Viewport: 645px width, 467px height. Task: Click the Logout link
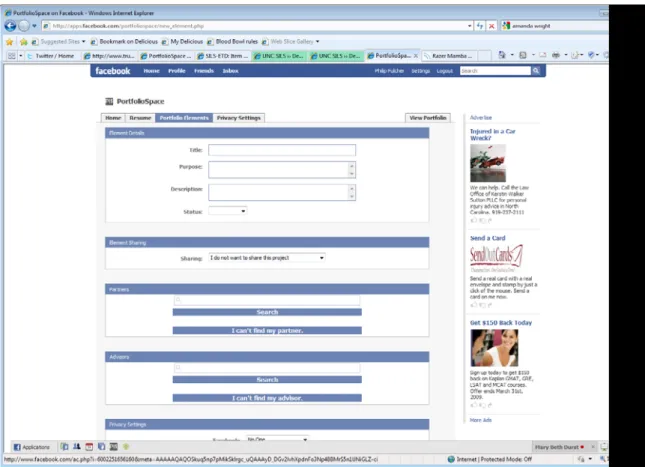[445, 71]
